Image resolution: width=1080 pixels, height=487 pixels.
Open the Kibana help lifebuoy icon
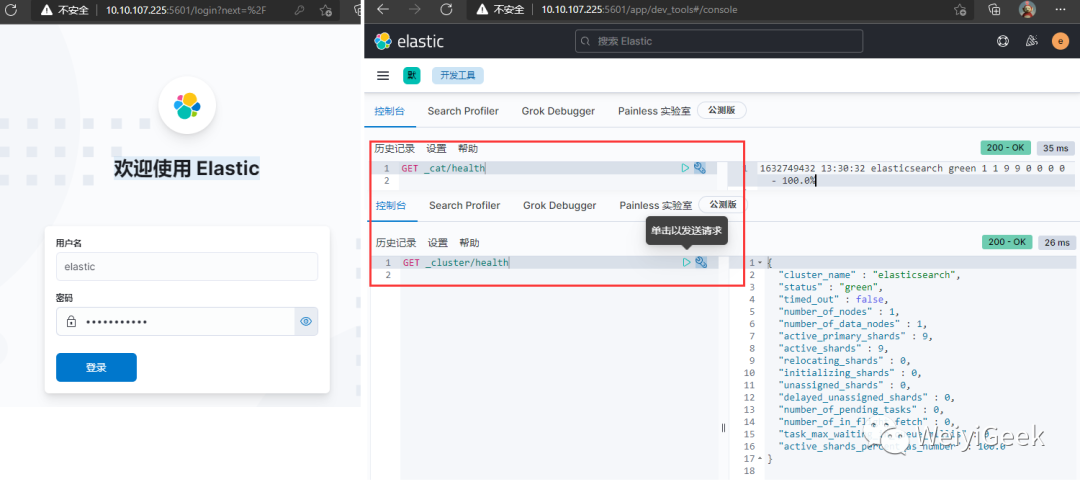tap(1003, 41)
